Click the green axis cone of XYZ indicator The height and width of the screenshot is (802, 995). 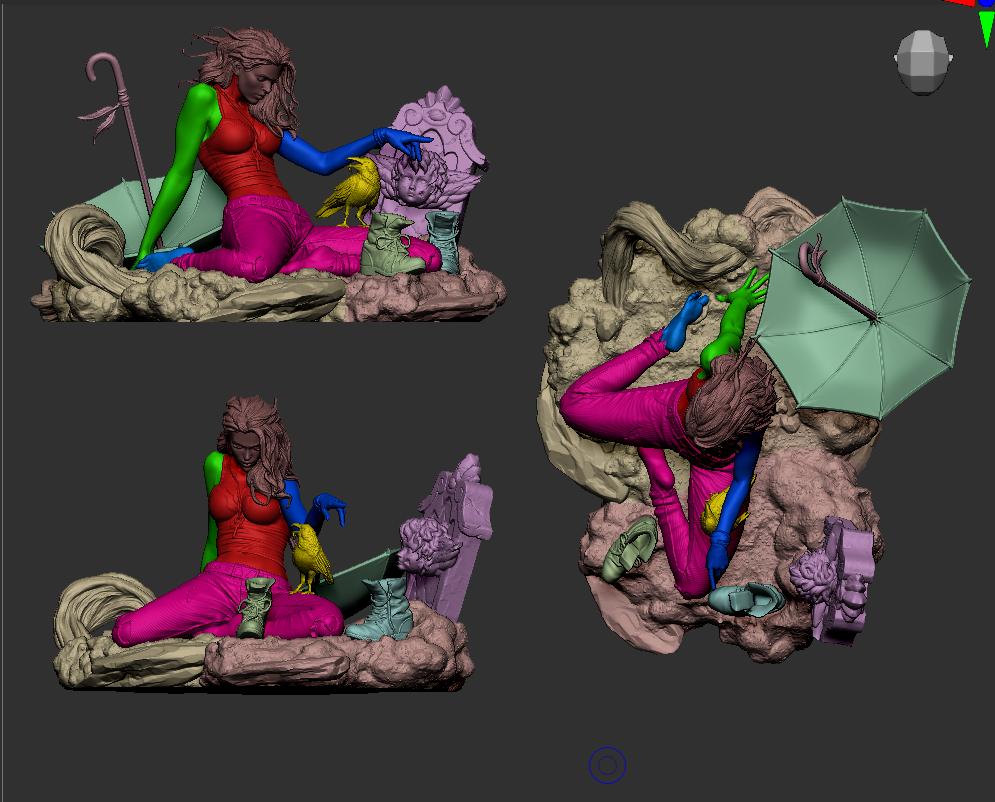pos(987,29)
